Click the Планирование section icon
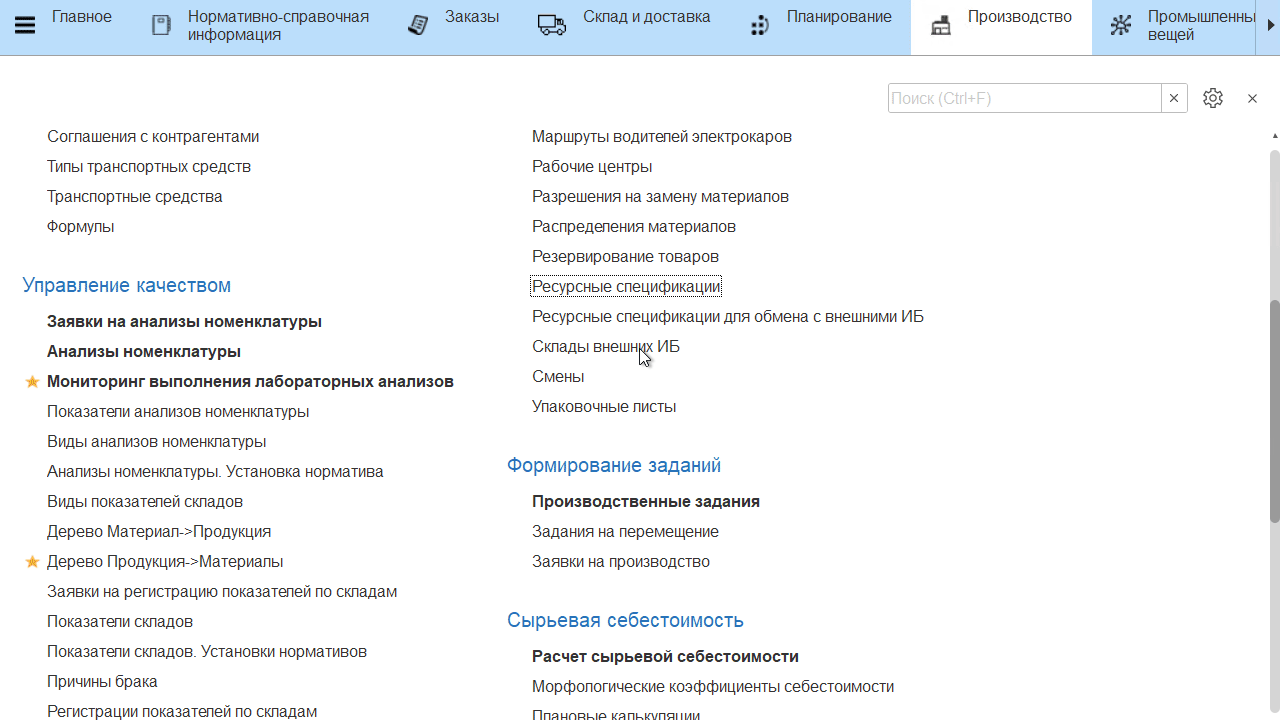The width and height of the screenshot is (1280, 720). tap(760, 26)
